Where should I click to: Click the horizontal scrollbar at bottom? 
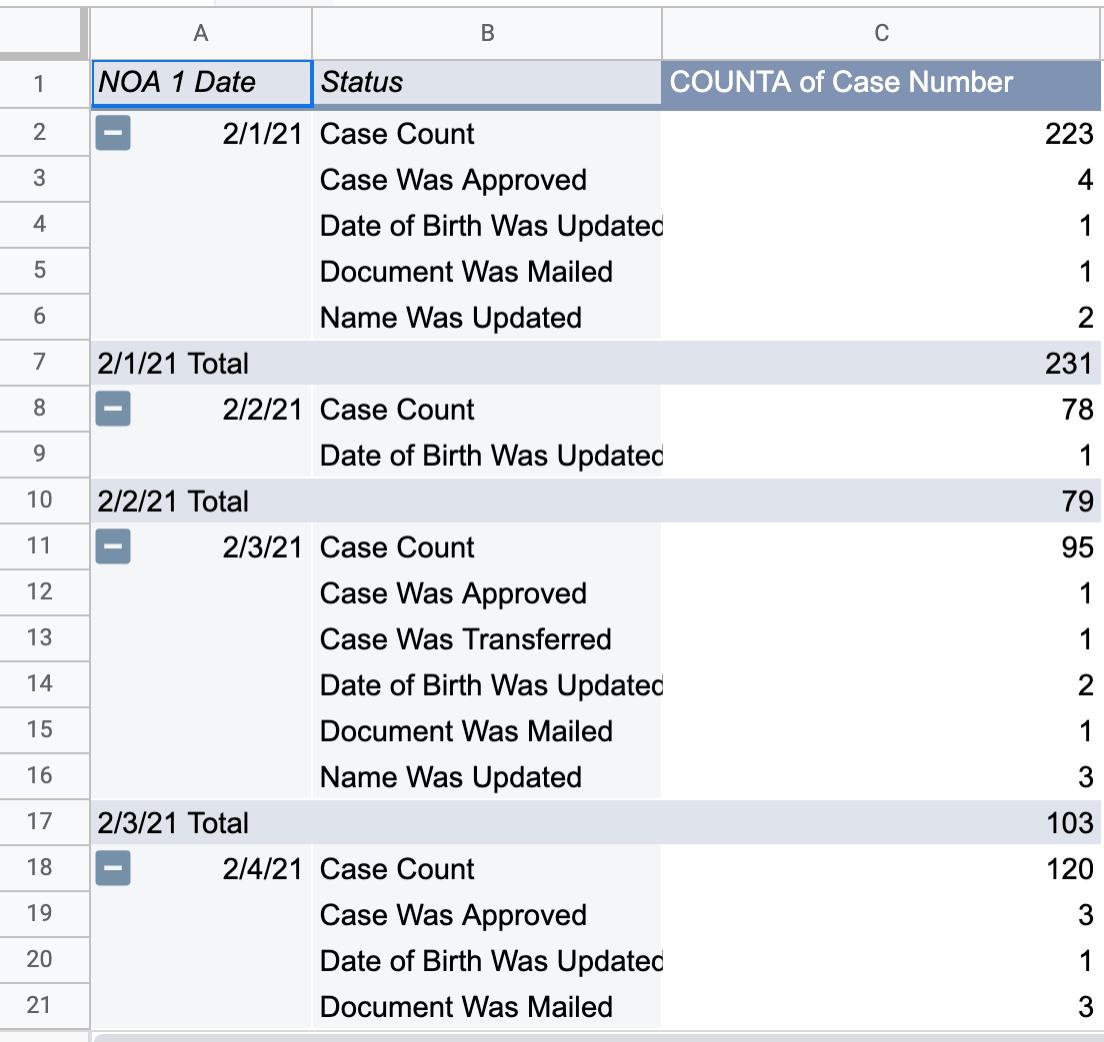click(x=597, y=1037)
